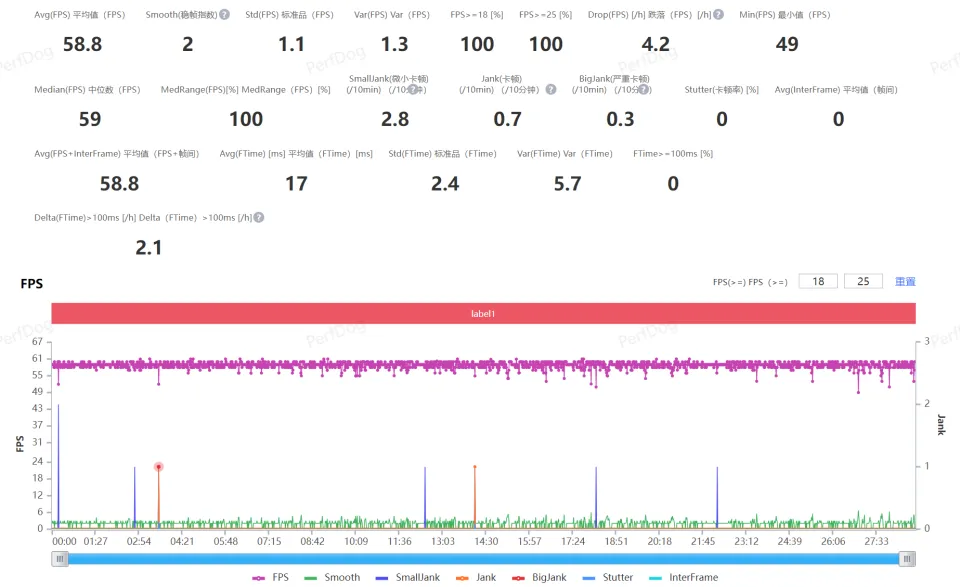This screenshot has width=960, height=587.
Task: Toggle FPS series in chart legend
Action: point(271,577)
